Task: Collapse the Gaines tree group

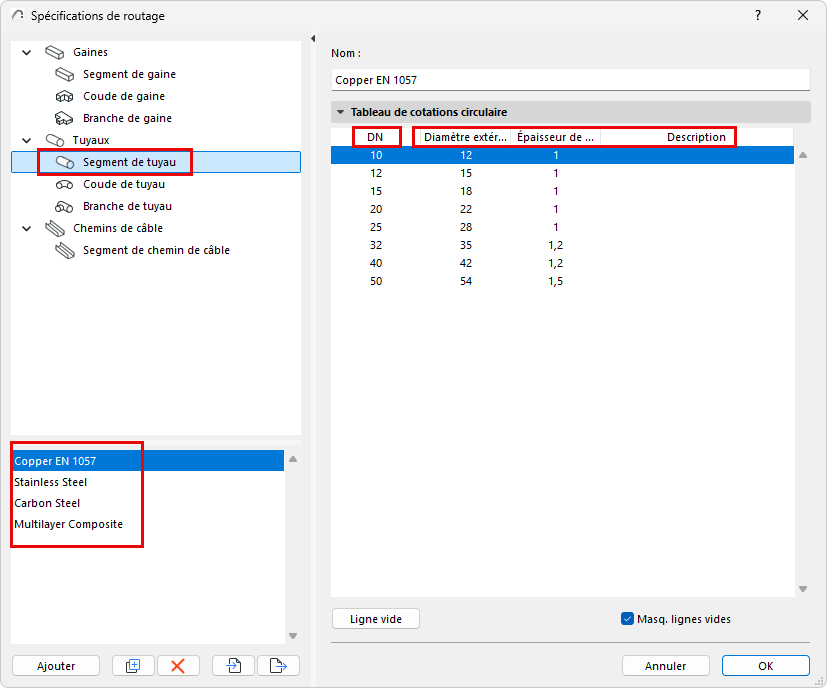Action: point(26,52)
